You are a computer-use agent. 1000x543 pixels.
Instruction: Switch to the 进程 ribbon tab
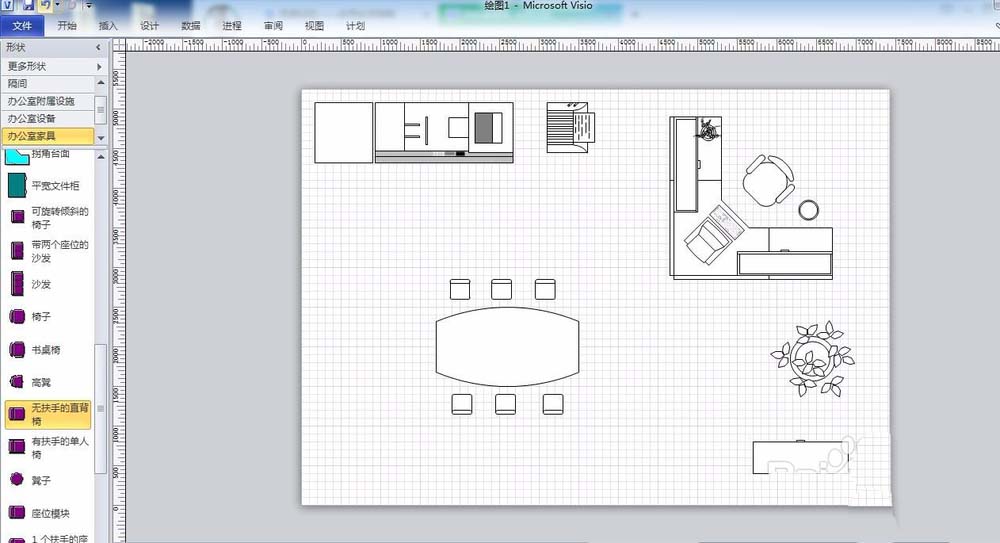[232, 26]
